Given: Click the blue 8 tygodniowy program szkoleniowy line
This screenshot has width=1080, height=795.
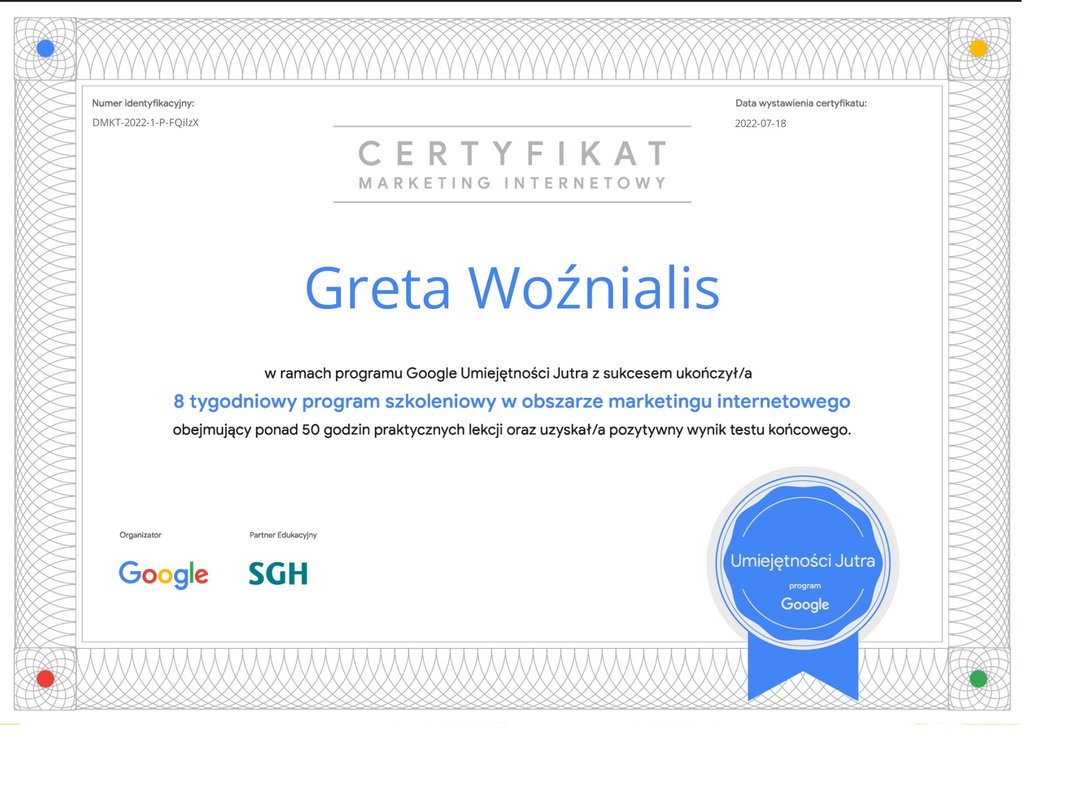Looking at the screenshot, I should click(511, 401).
